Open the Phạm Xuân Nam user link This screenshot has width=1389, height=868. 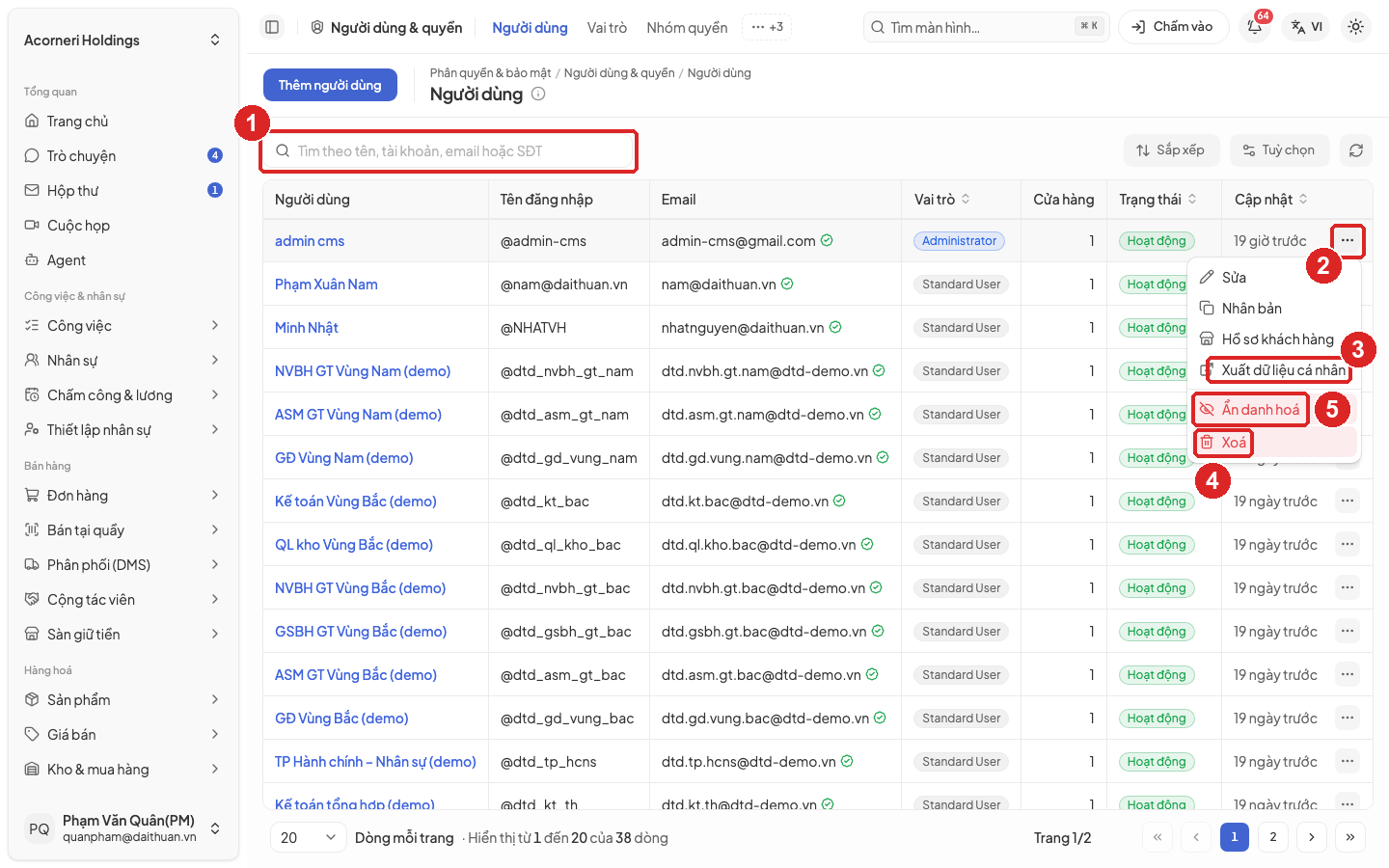326,285
